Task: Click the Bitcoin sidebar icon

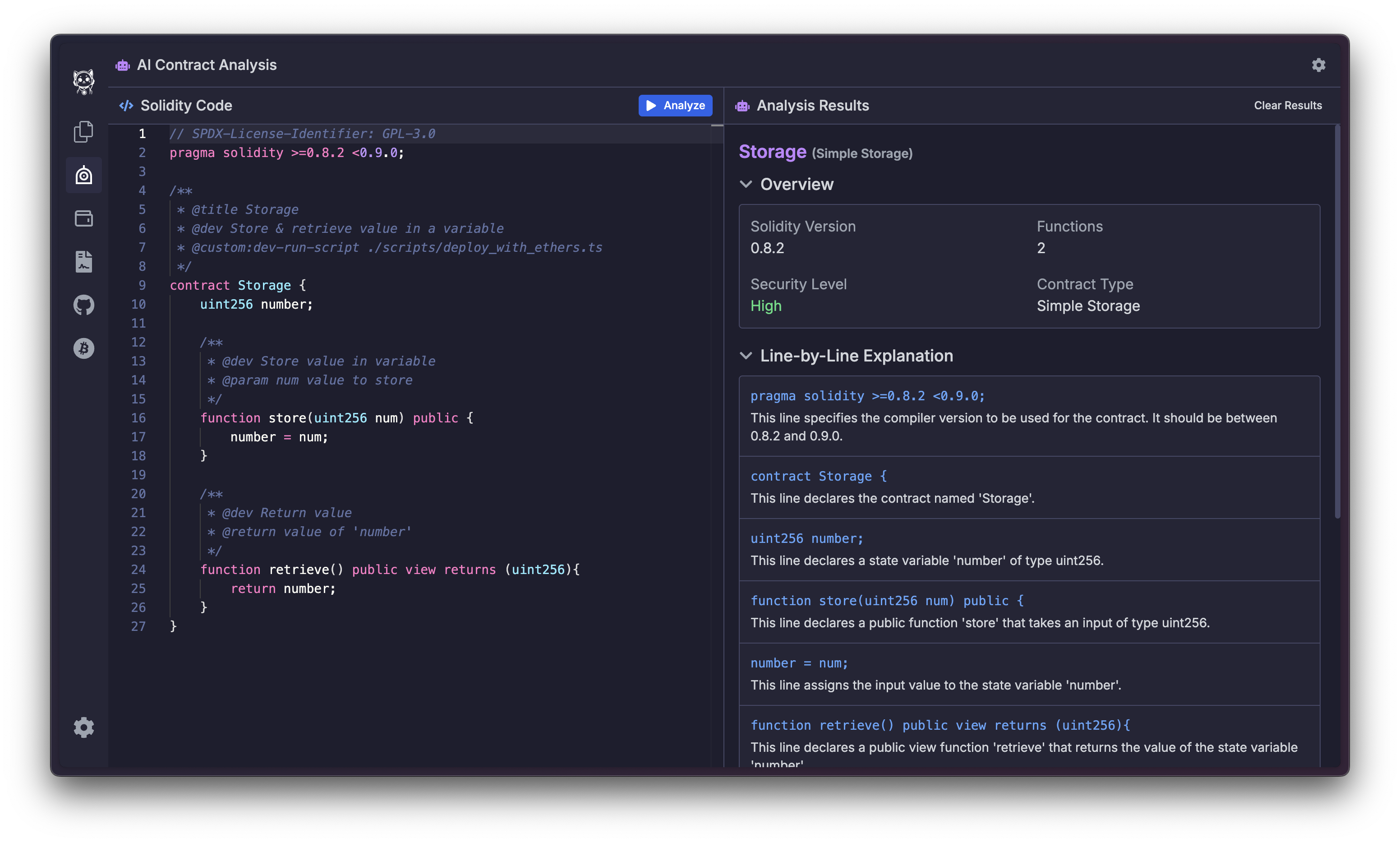Action: [x=83, y=348]
